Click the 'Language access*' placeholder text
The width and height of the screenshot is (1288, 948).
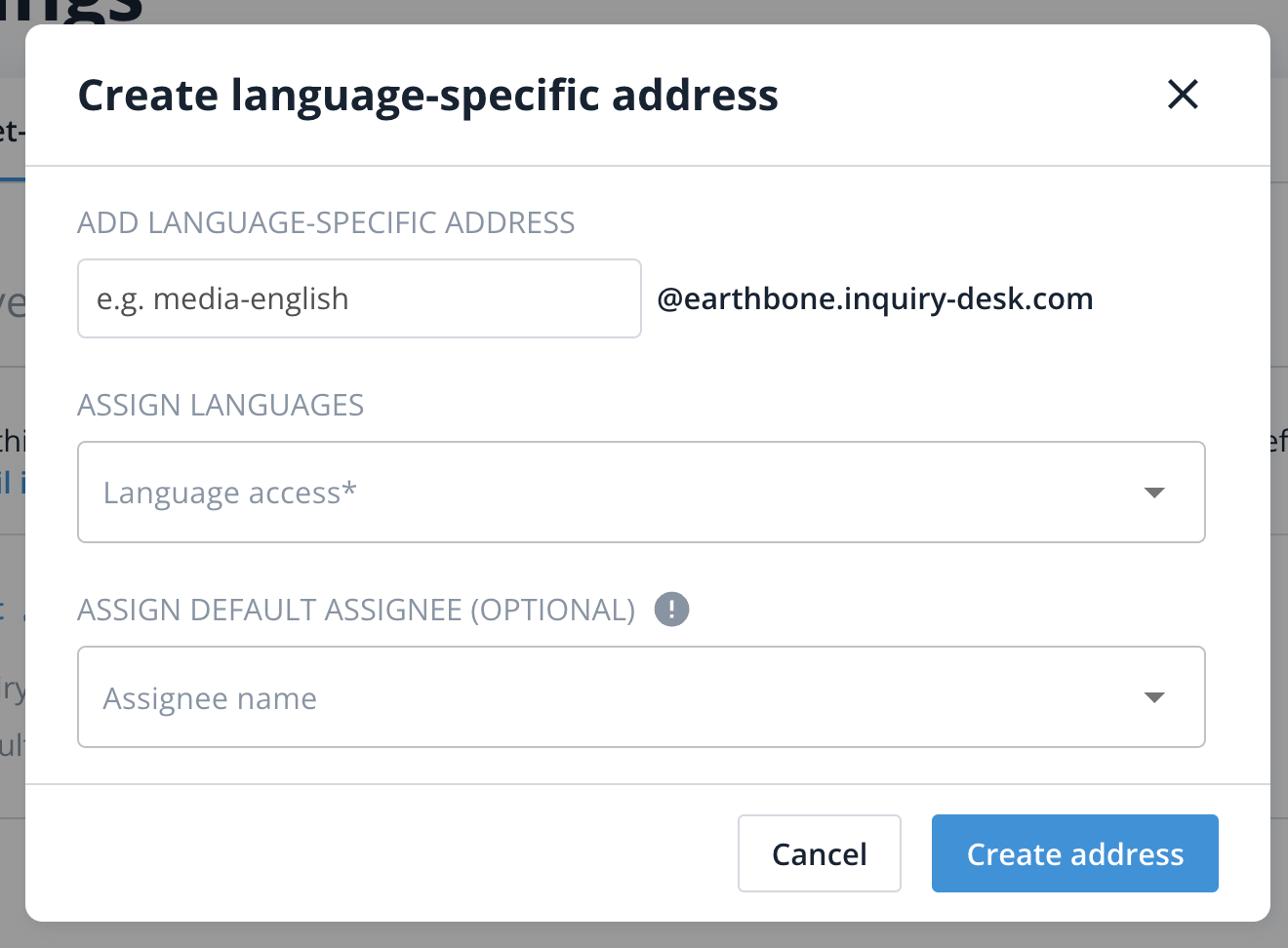pyautogui.click(x=230, y=493)
